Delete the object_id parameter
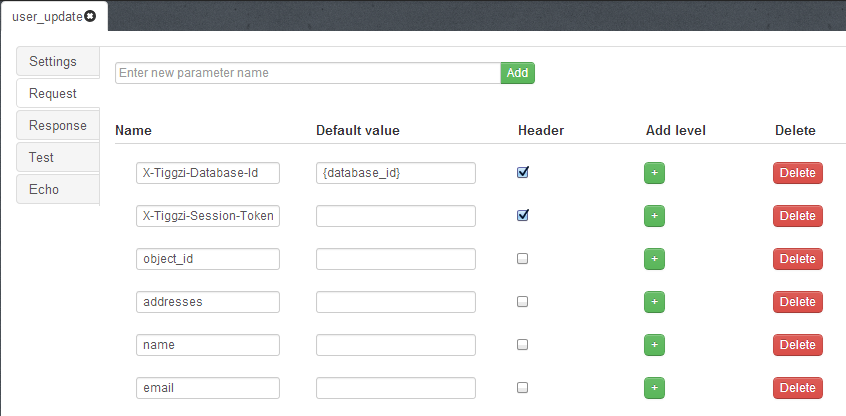 797,259
